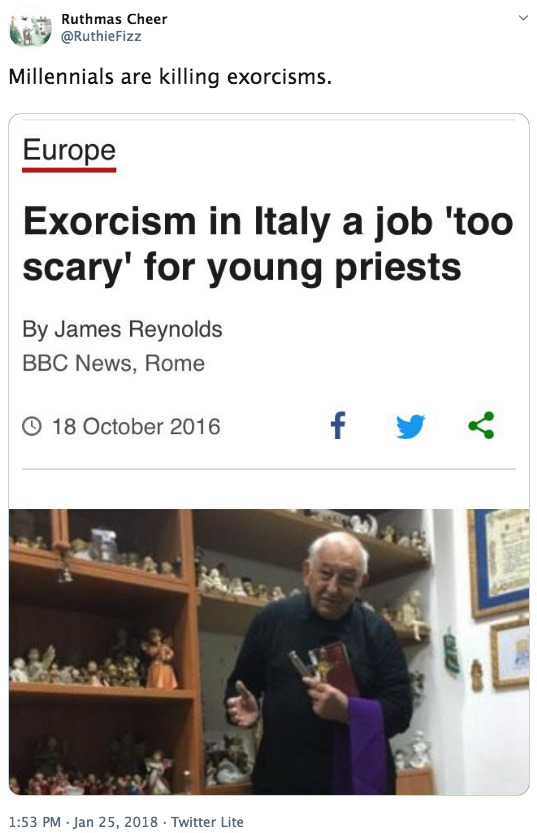Screen dimensions: 537x833
Task: Share the article via Twitter bird icon
Action: (x=410, y=426)
